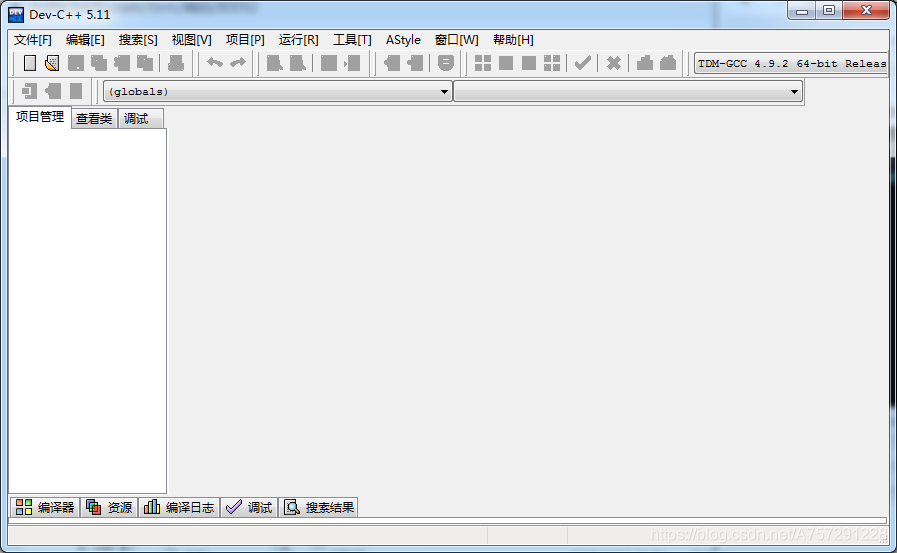The image size is (897, 553).
Task: Open the 帮助[H] menu
Action: coord(513,39)
